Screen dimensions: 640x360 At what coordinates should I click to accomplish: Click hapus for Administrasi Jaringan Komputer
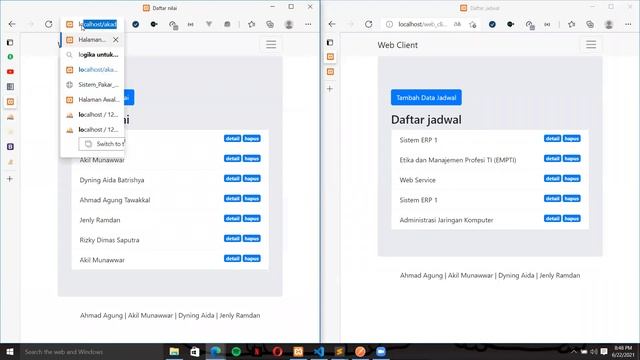pyautogui.click(x=571, y=219)
